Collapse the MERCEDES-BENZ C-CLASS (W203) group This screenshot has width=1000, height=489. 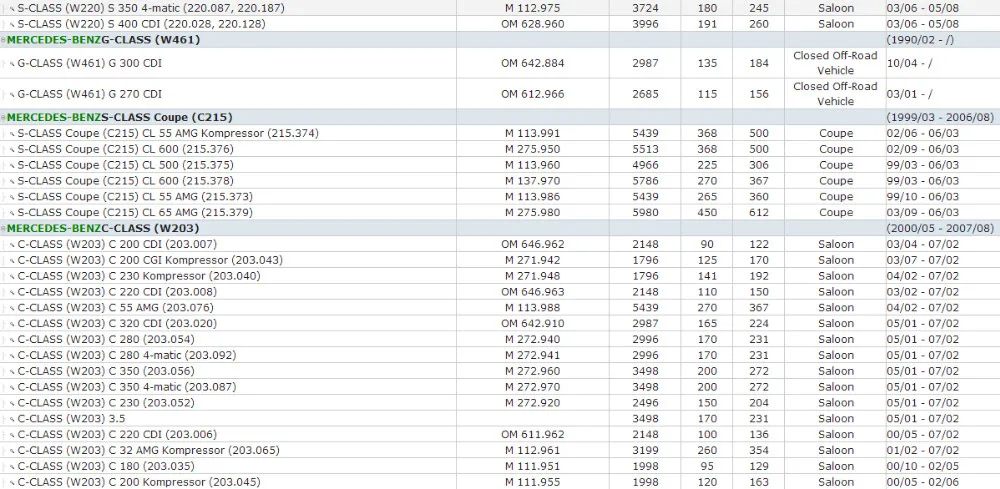coord(3,228)
